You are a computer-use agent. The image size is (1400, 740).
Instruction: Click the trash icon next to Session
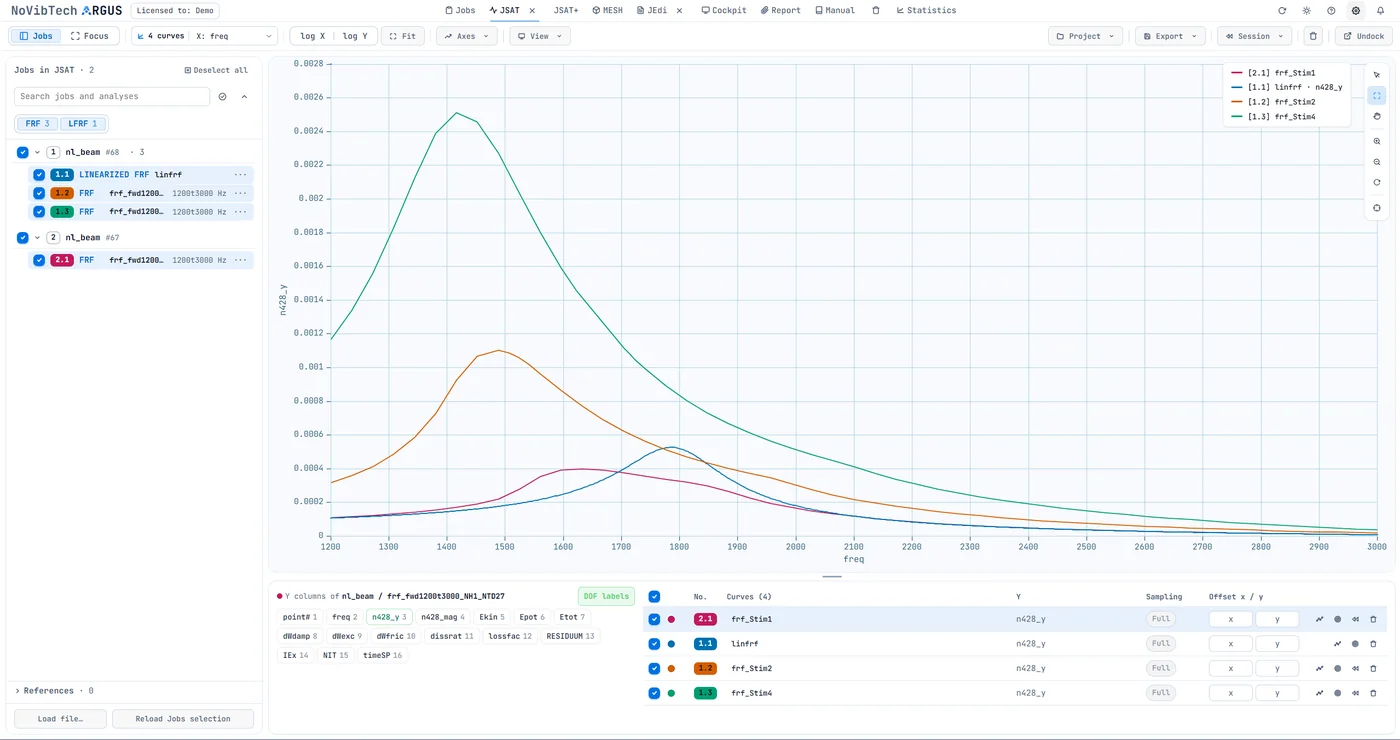[x=1314, y=36]
